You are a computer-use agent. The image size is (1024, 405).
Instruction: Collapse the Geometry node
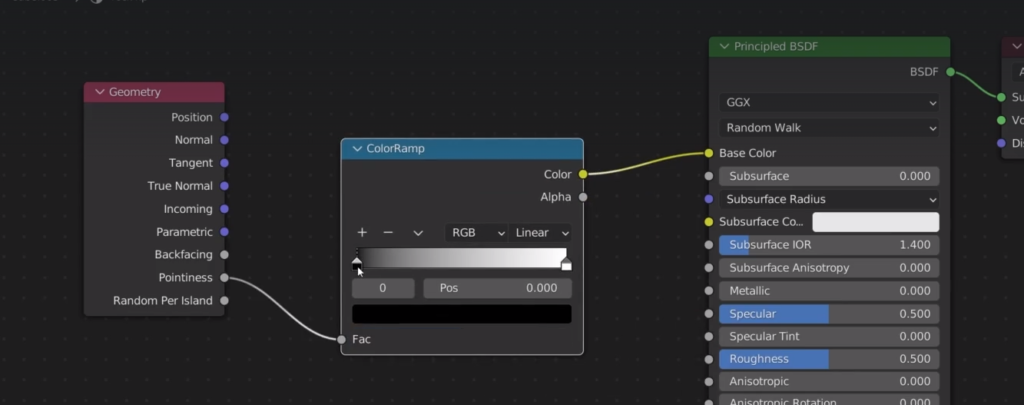pos(100,92)
